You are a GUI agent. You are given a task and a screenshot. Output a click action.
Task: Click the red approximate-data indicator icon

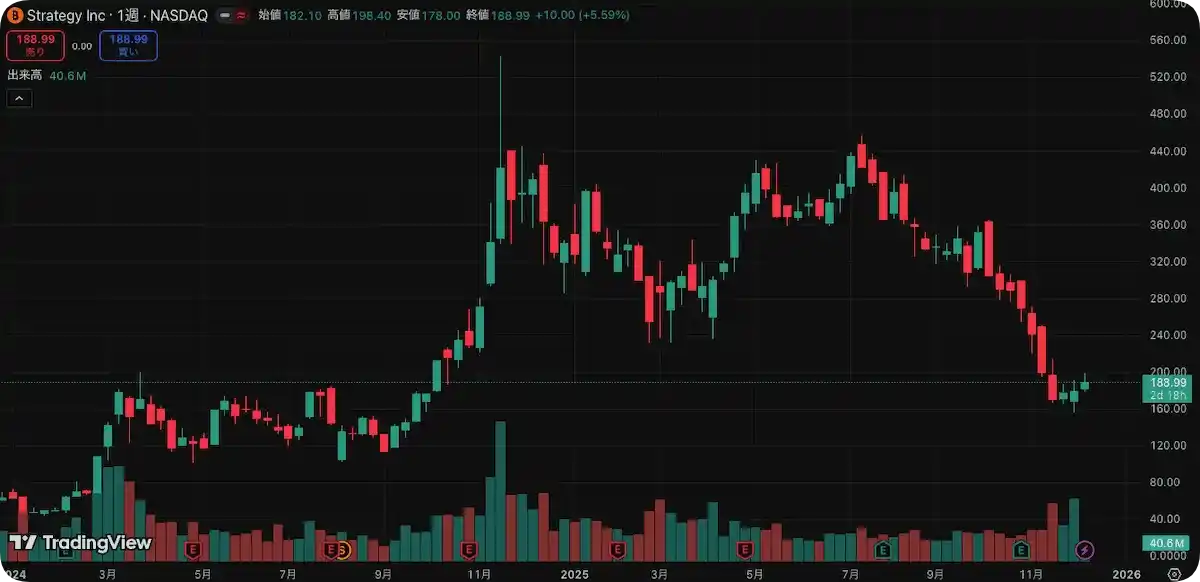click(x=243, y=16)
